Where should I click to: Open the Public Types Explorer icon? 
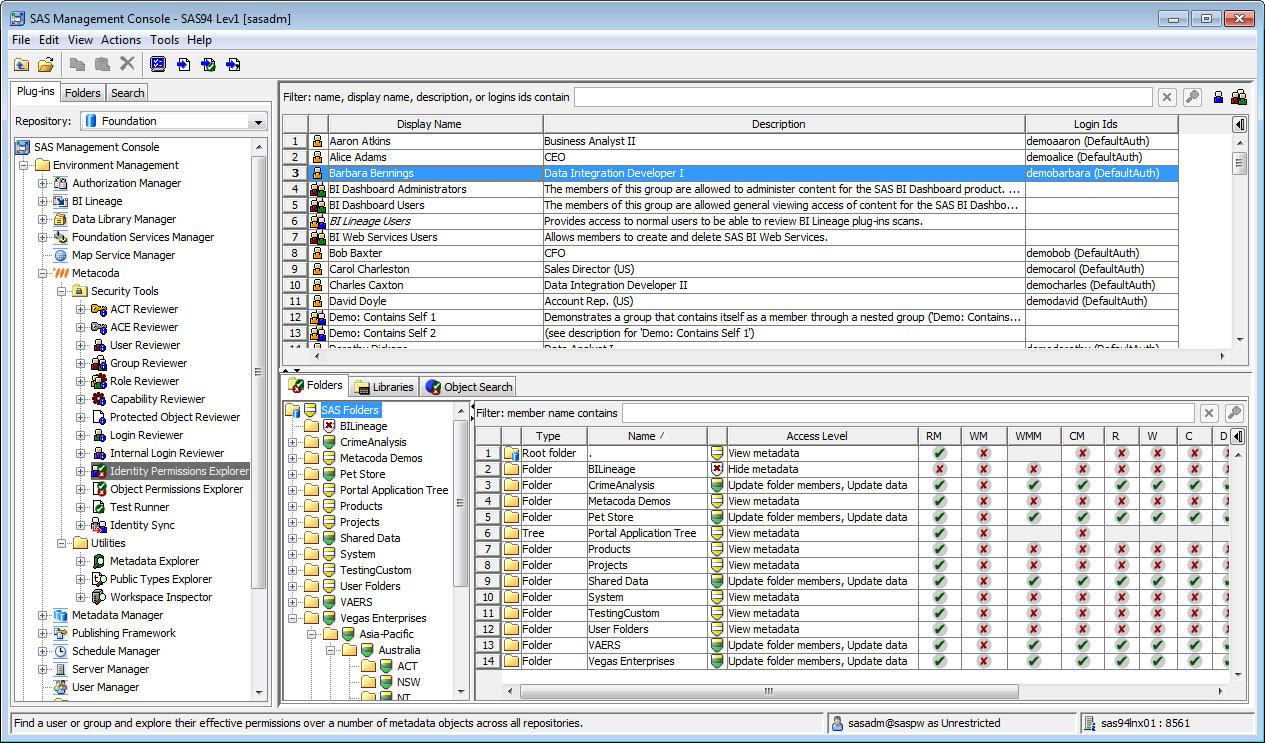point(99,579)
